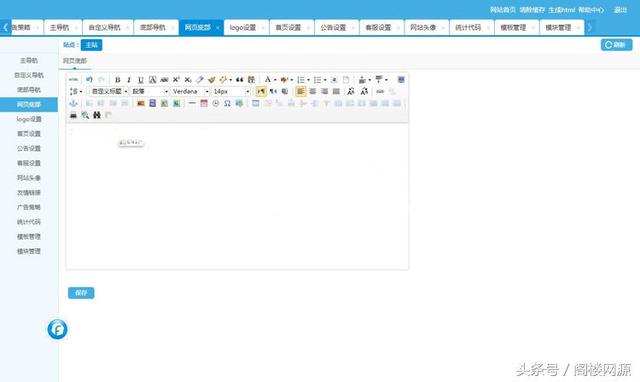
Task: Pick text background highlight color
Action: coord(284,80)
